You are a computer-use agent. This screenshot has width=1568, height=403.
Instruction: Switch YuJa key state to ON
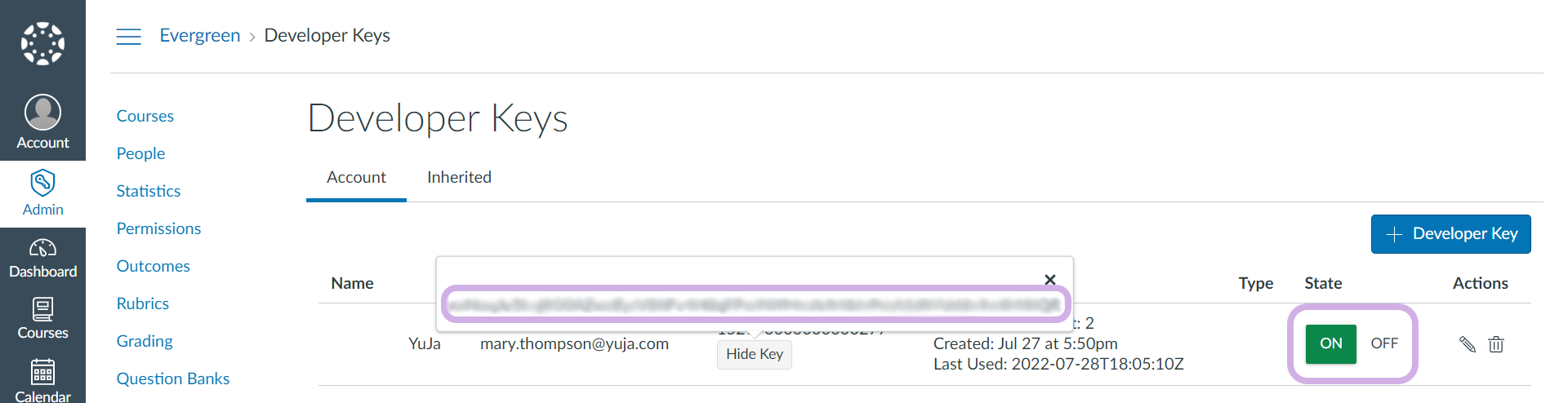click(x=1330, y=343)
